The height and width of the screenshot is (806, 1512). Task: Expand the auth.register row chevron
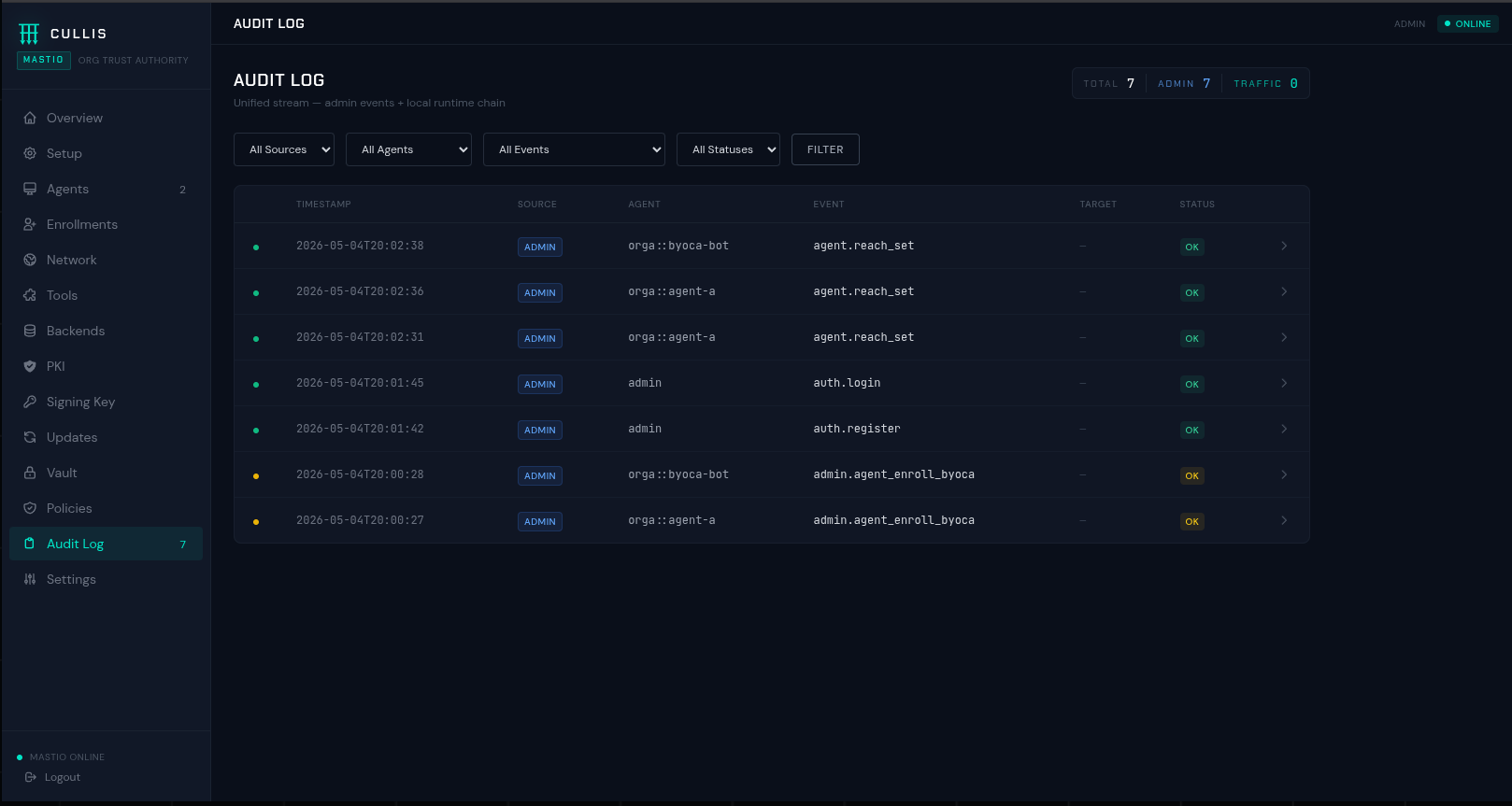tap(1284, 429)
